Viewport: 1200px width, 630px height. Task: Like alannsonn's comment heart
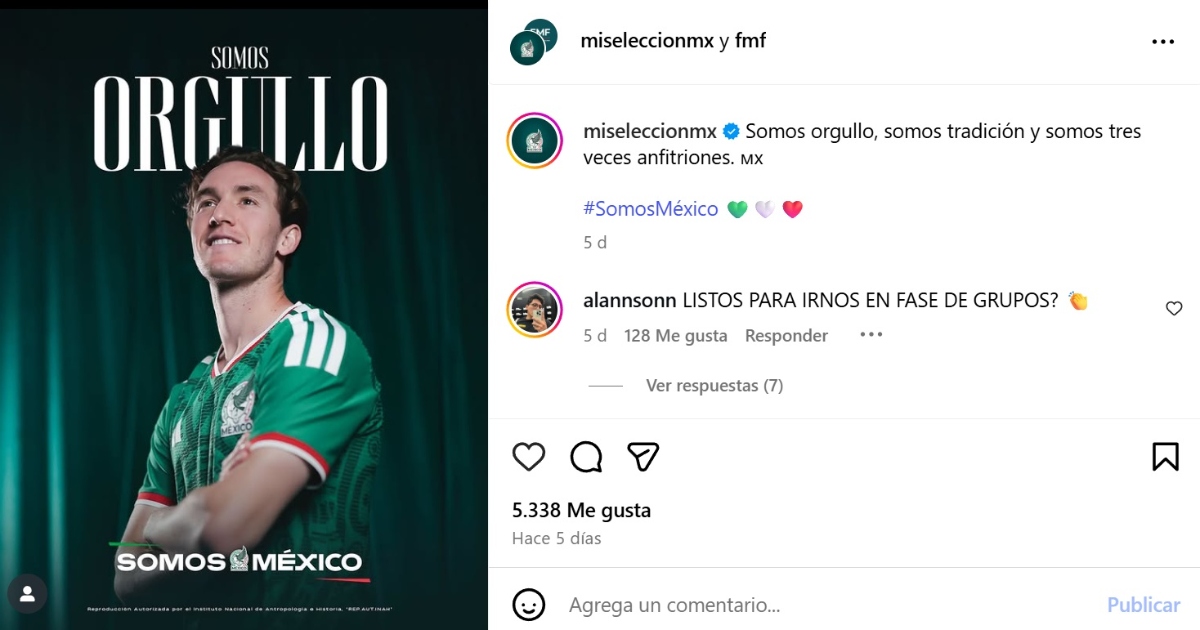[1174, 309]
